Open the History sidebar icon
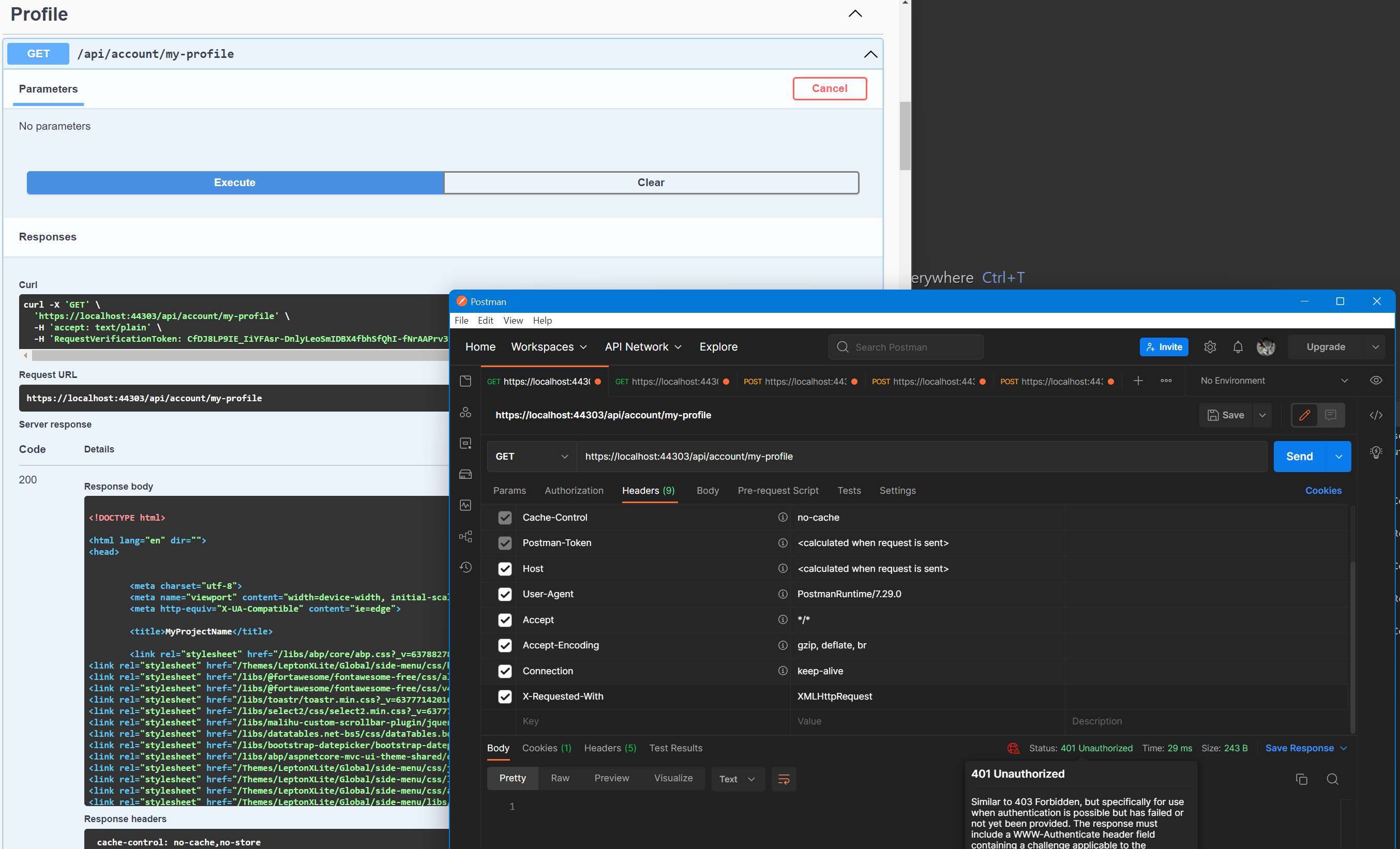The height and width of the screenshot is (849, 1400). (465, 567)
